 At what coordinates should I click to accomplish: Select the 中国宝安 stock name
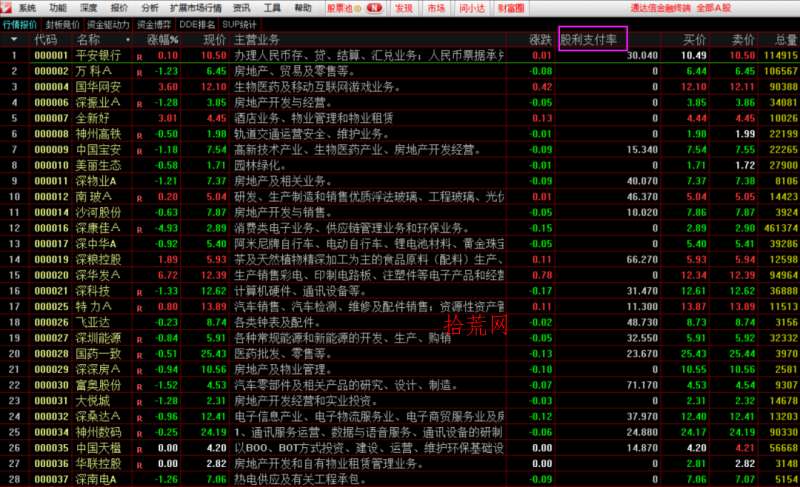click(98, 150)
